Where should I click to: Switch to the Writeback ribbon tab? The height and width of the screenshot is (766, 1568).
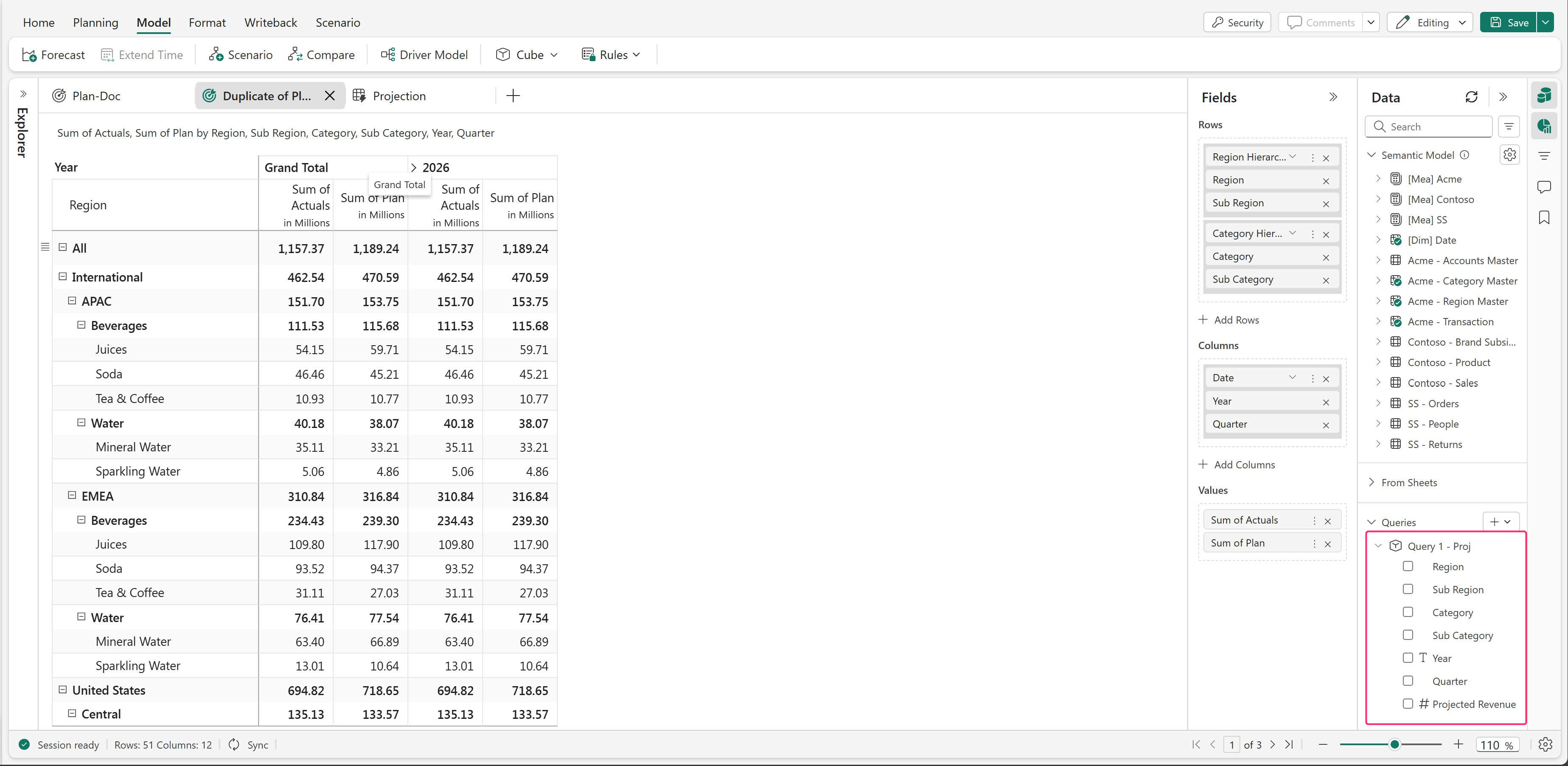coord(270,23)
